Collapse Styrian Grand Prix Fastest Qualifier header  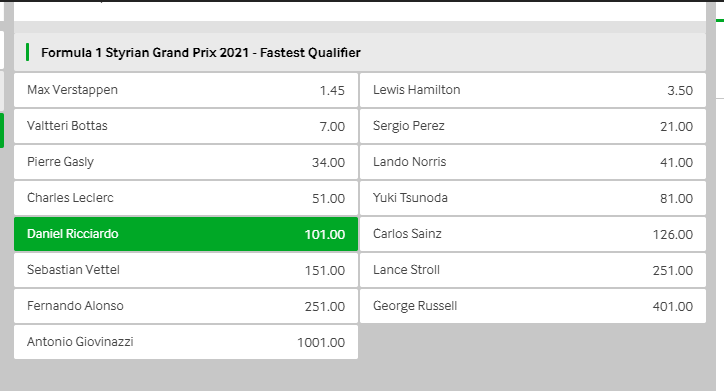(360, 52)
